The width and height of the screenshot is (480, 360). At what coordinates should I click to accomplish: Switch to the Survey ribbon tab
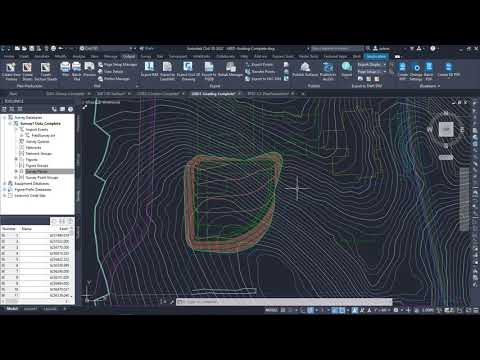coord(146,56)
